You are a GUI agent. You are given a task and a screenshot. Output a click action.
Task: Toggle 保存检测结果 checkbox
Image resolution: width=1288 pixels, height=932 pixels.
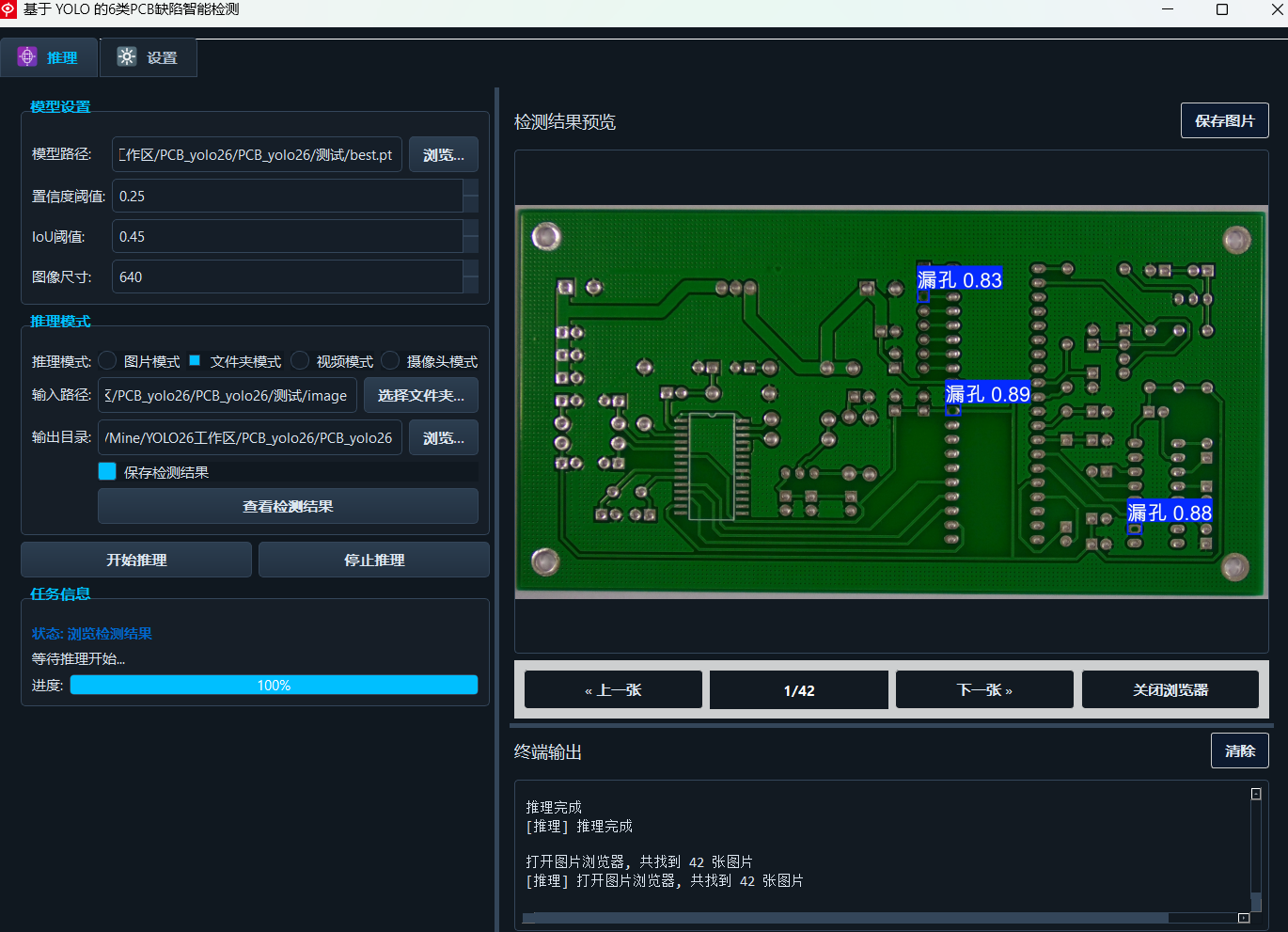[107, 471]
